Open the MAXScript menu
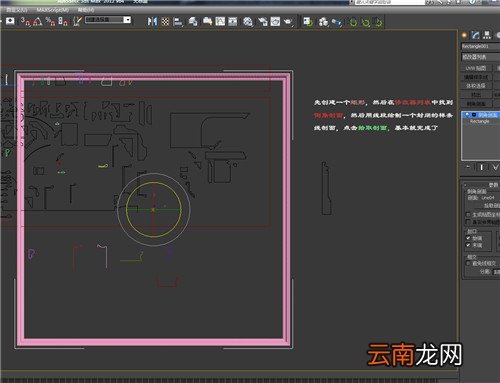Screen dimensions: 500x383 point(53,10)
